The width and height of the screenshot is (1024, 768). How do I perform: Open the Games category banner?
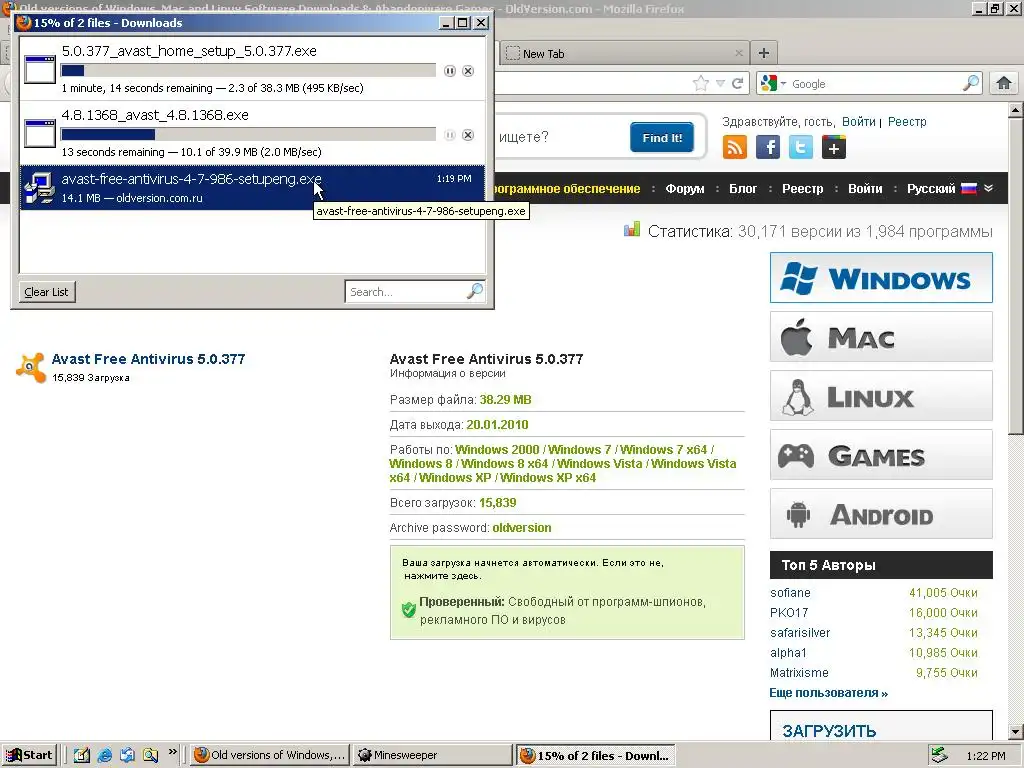coord(881,455)
